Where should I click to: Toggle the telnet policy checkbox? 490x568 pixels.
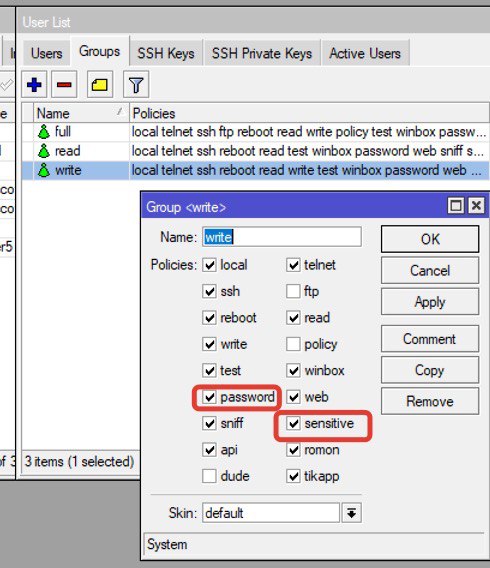coord(293,265)
